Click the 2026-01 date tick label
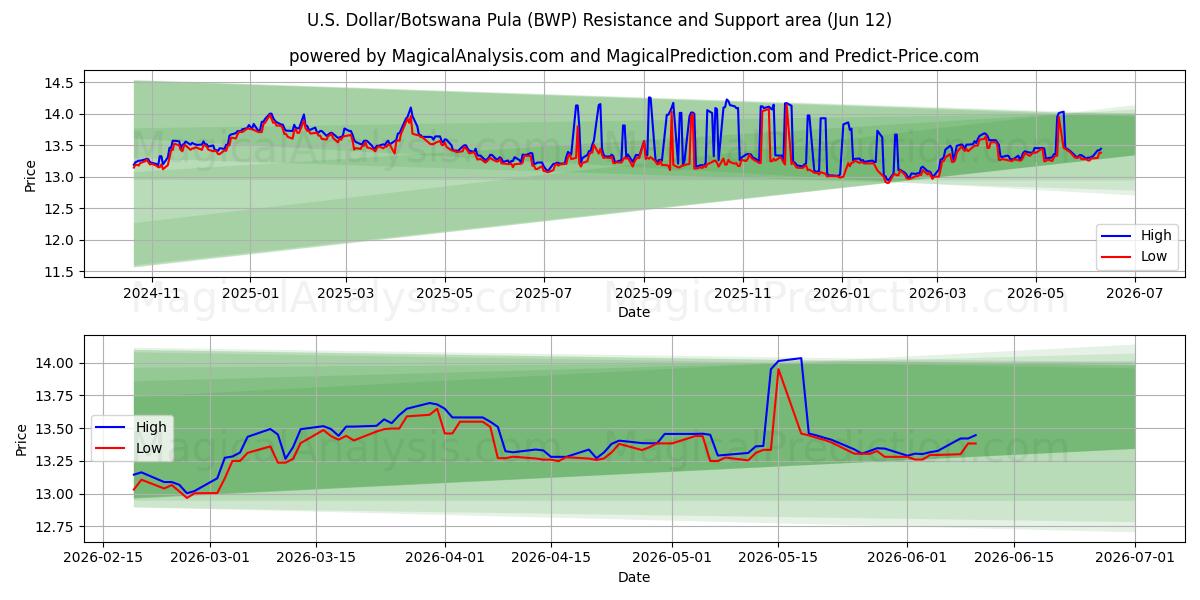Screen dimensions: 1200x600 (841, 293)
